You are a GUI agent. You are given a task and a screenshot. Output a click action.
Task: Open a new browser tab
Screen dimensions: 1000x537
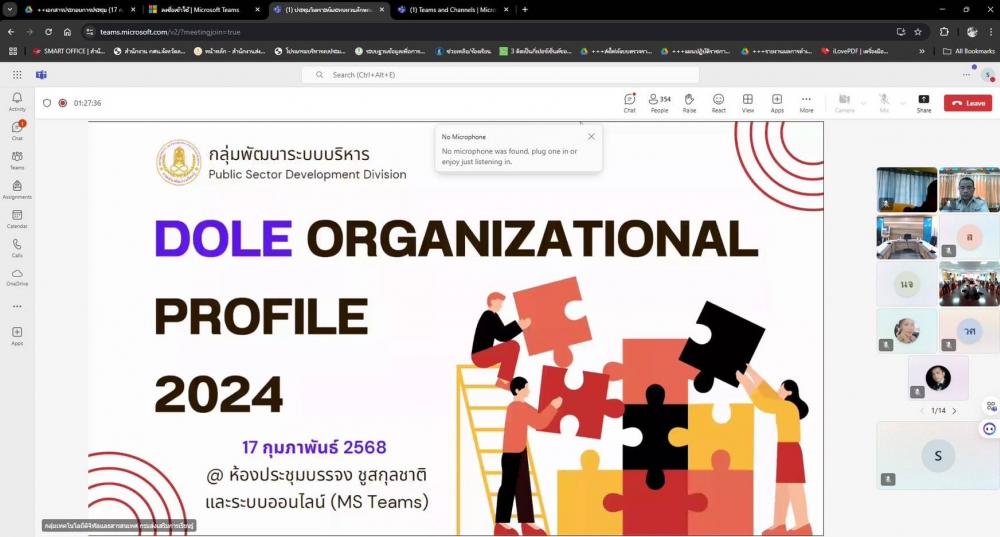coord(525,10)
